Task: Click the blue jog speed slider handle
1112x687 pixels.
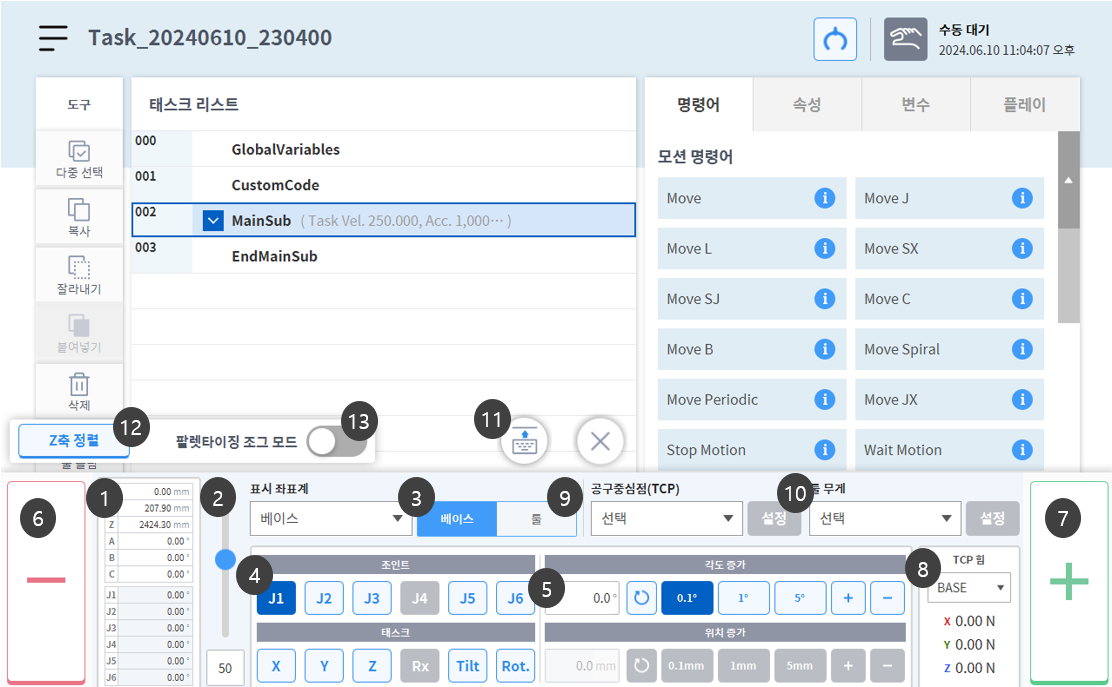Action: point(226,558)
